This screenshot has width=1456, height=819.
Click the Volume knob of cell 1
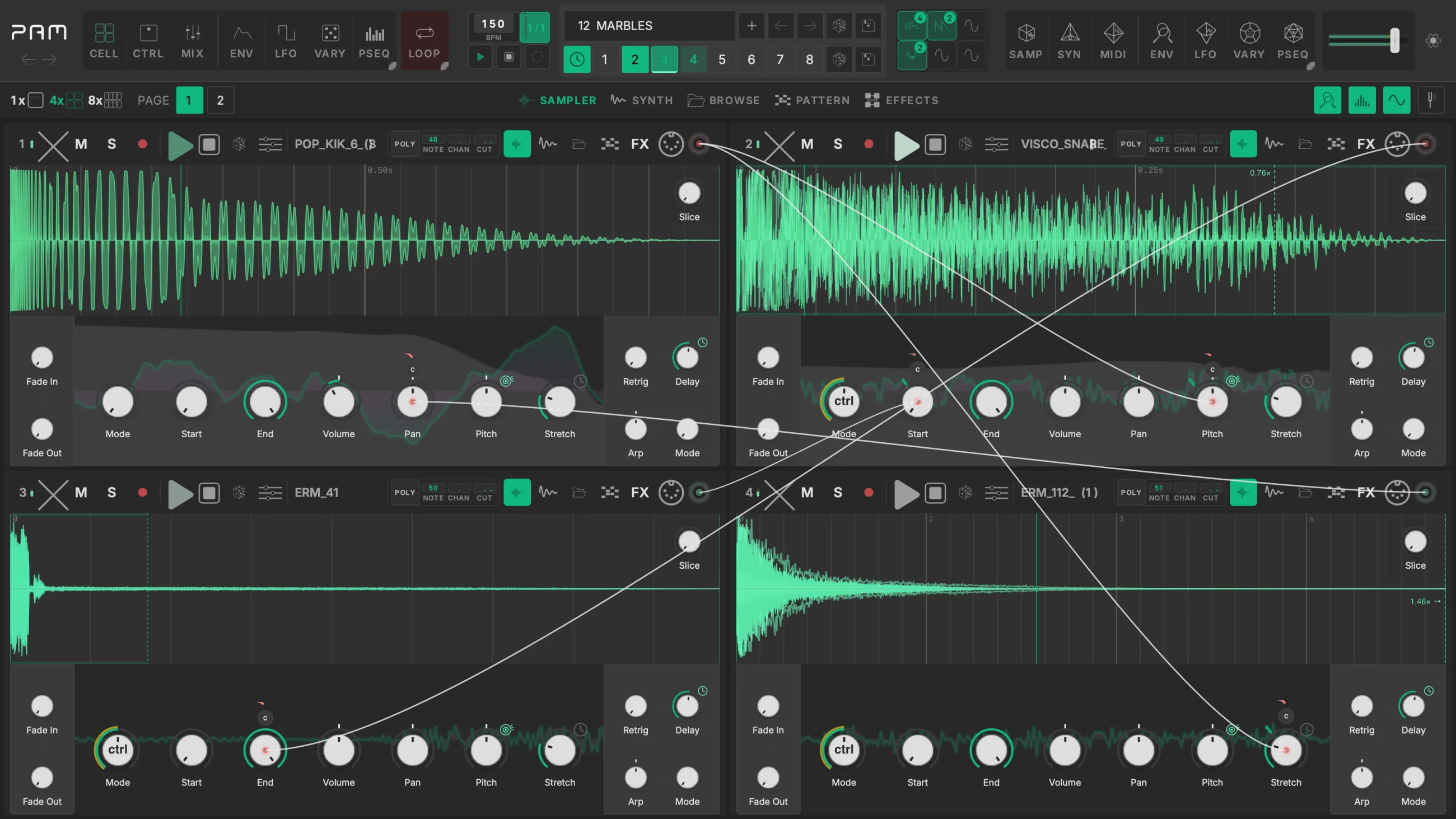[x=339, y=402]
